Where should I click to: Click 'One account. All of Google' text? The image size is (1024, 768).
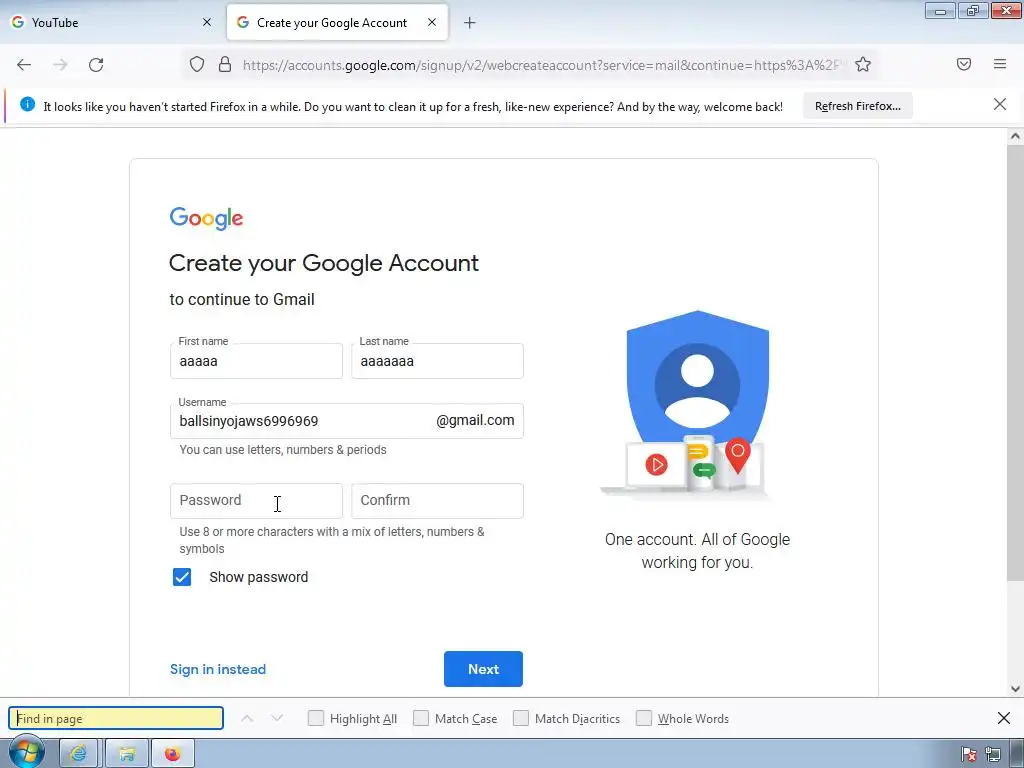pos(697,539)
